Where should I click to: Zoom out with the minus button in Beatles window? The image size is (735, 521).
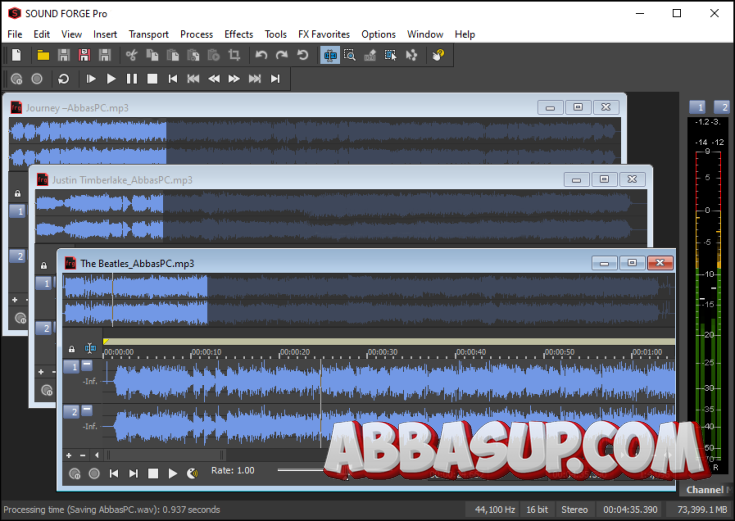tap(82, 455)
